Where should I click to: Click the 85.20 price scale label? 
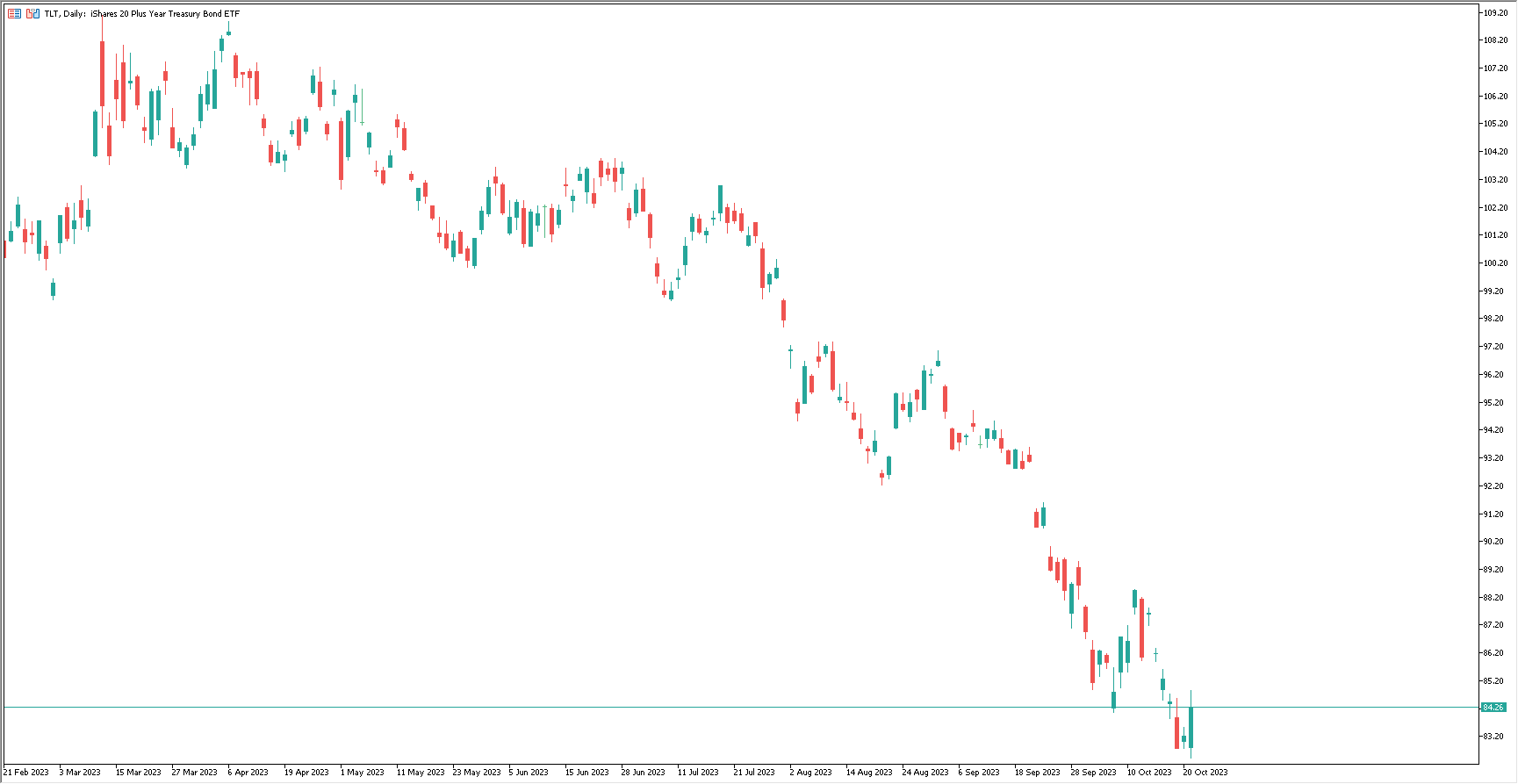1494,681
